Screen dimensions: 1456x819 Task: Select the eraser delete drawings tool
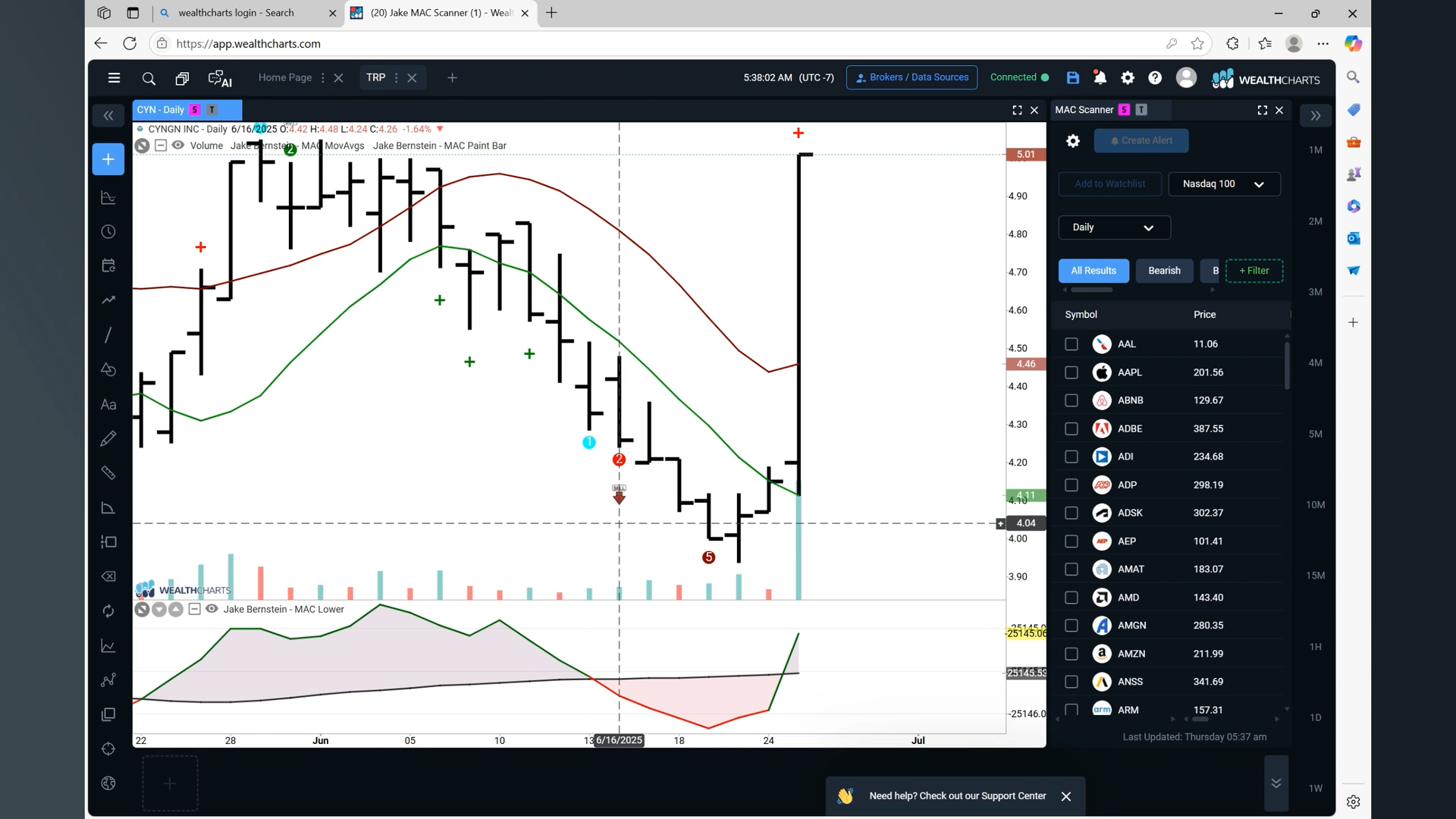[108, 576]
